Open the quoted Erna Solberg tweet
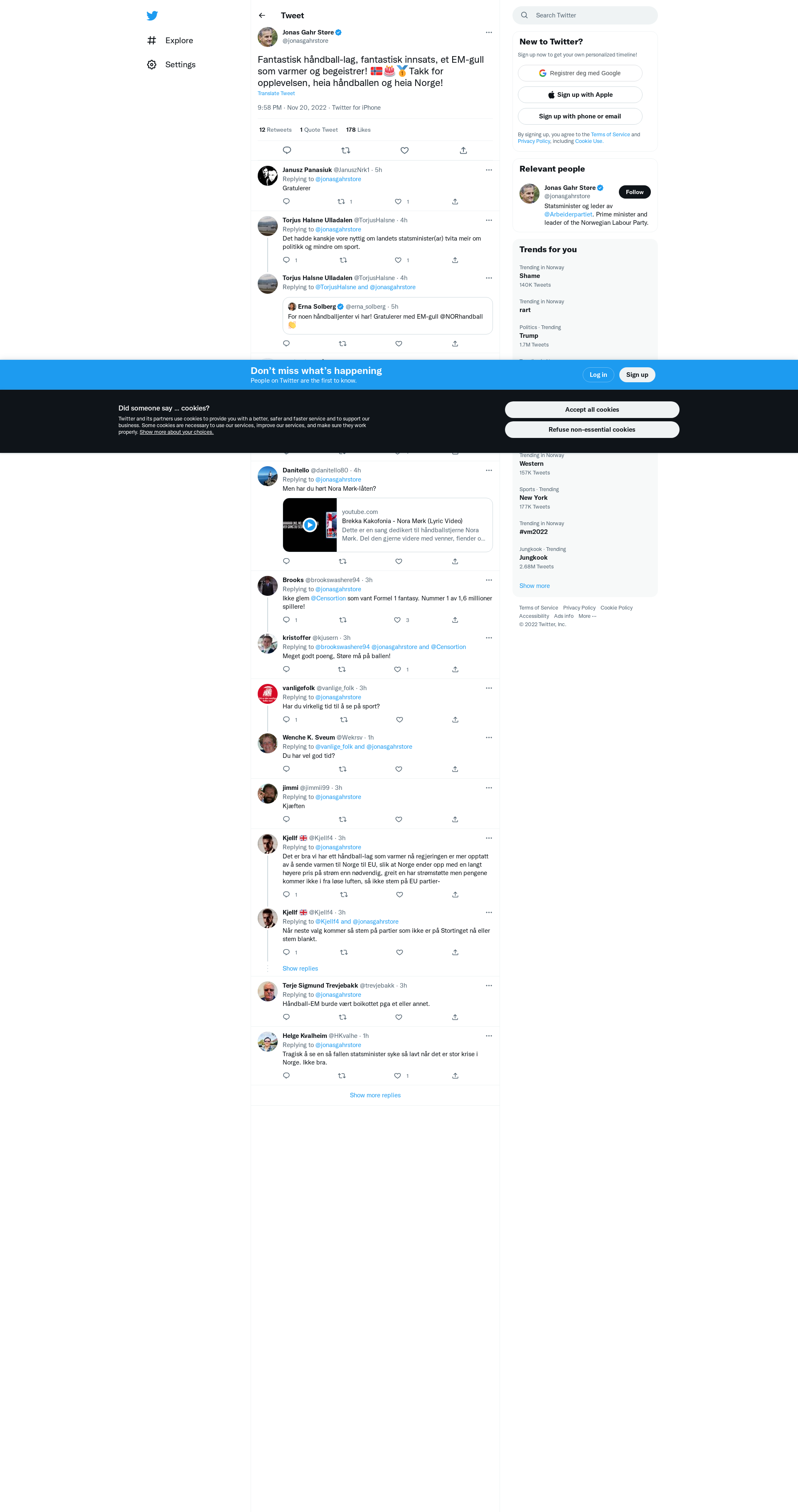798x1512 pixels. point(387,316)
